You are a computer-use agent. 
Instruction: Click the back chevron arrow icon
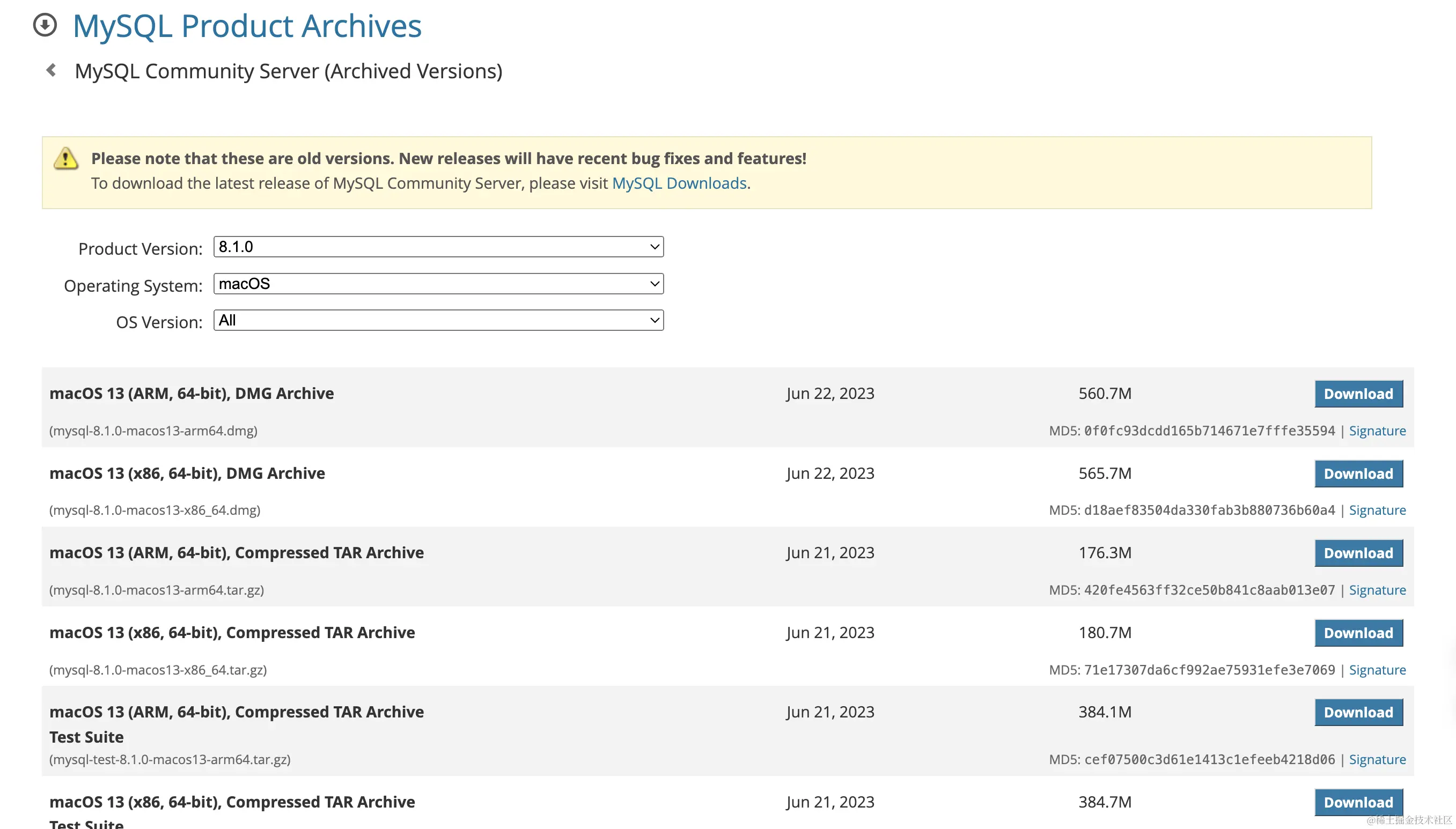[x=52, y=70]
